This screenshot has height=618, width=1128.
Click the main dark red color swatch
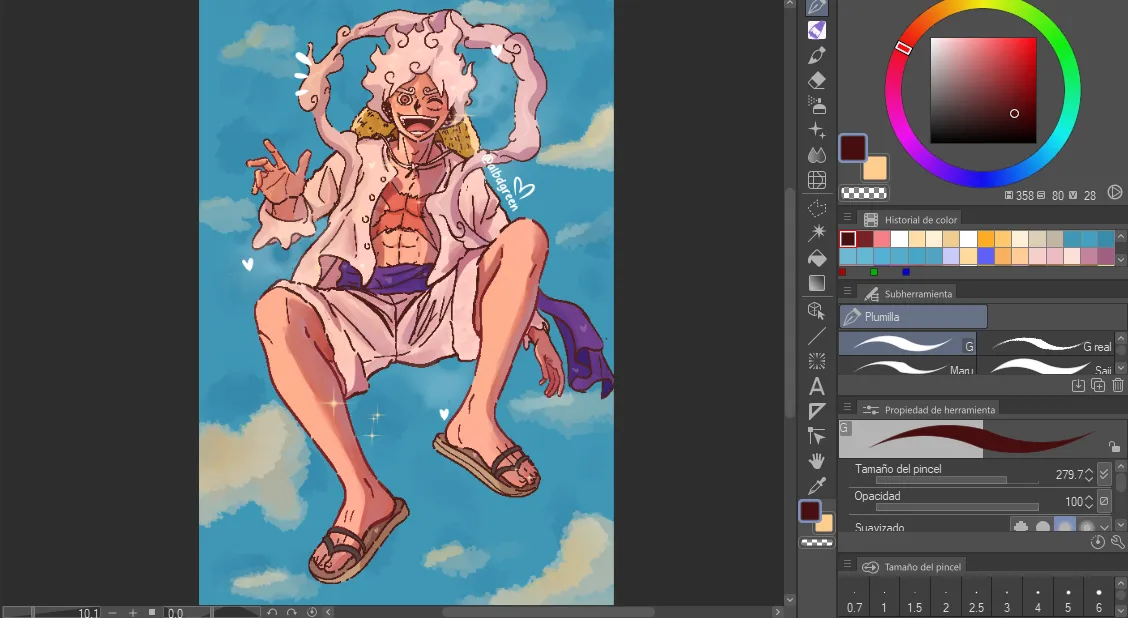pyautogui.click(x=852, y=147)
